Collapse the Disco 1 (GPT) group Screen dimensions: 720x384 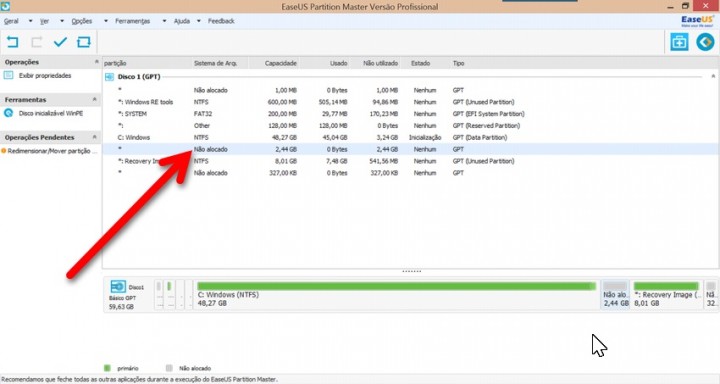click(x=713, y=76)
